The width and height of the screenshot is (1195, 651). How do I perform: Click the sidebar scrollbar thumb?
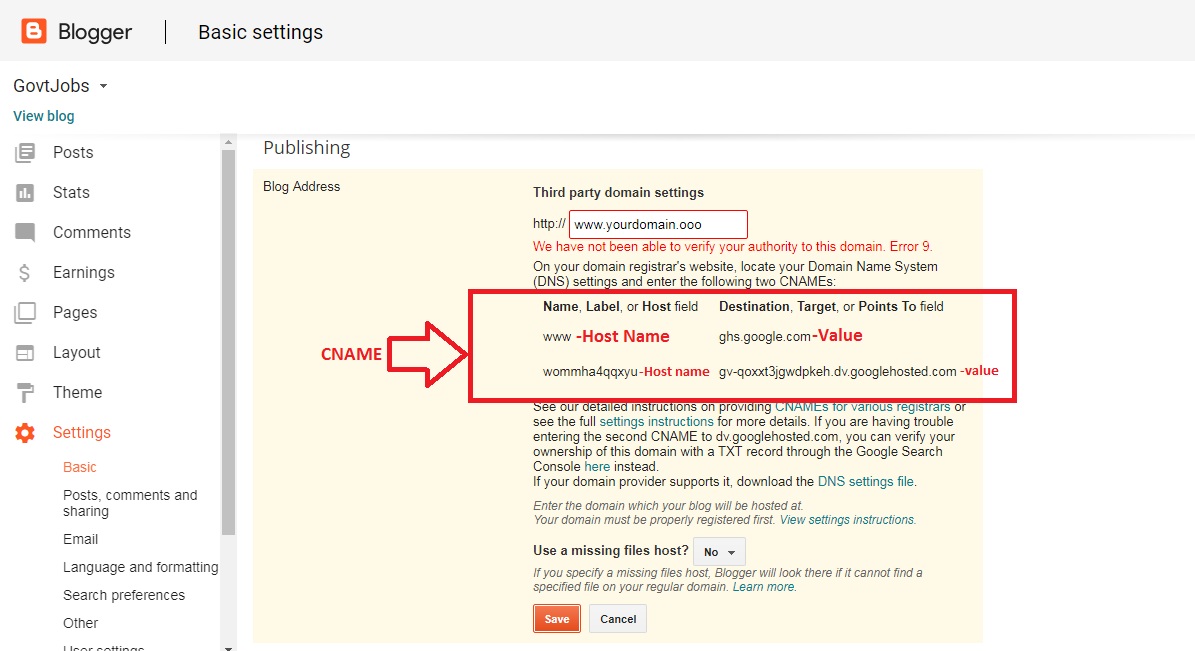(228, 342)
